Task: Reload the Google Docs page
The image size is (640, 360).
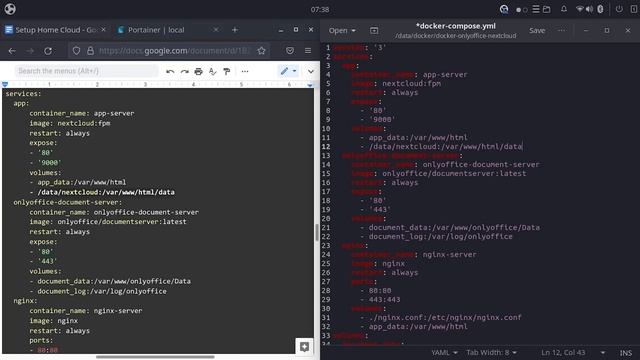Action: (x=48, y=51)
